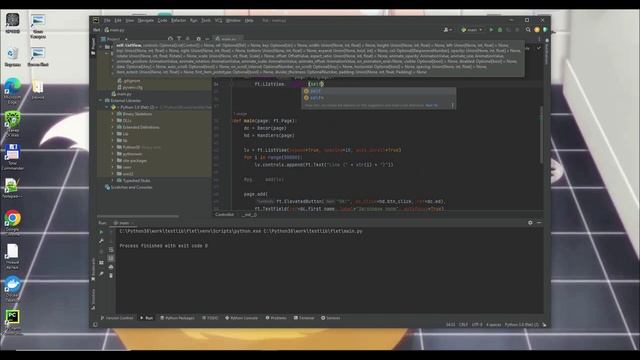Collapse the External Libraries node

tap(101, 100)
